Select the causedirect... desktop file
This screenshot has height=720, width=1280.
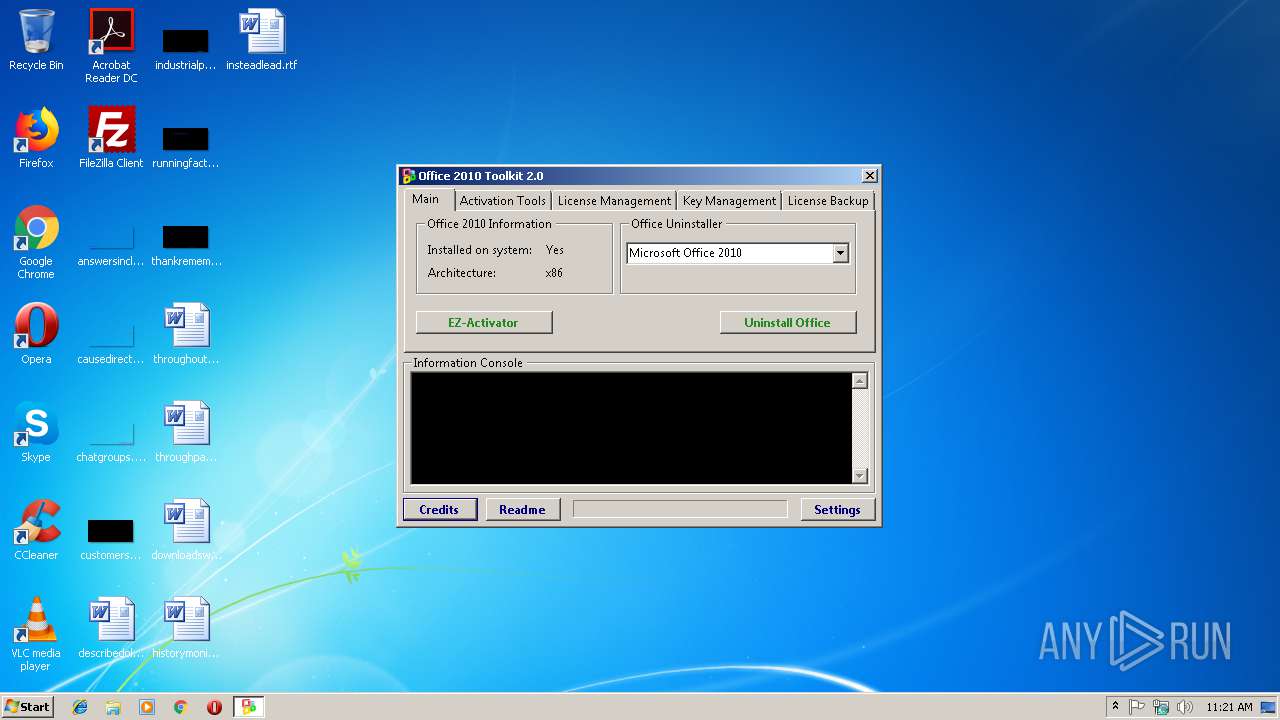point(111,340)
